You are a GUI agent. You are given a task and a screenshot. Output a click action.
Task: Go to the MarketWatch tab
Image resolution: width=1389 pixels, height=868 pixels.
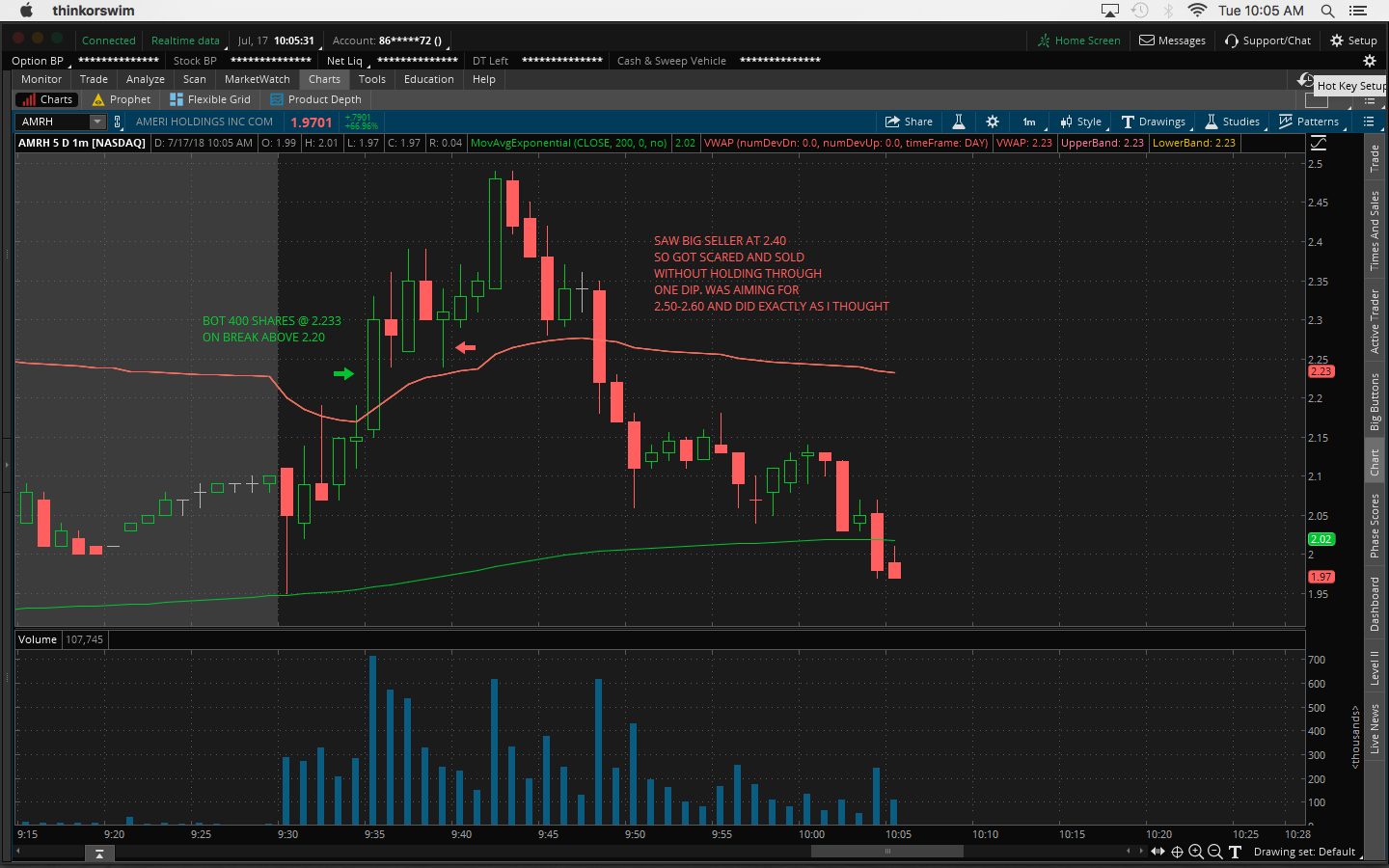tap(258, 79)
